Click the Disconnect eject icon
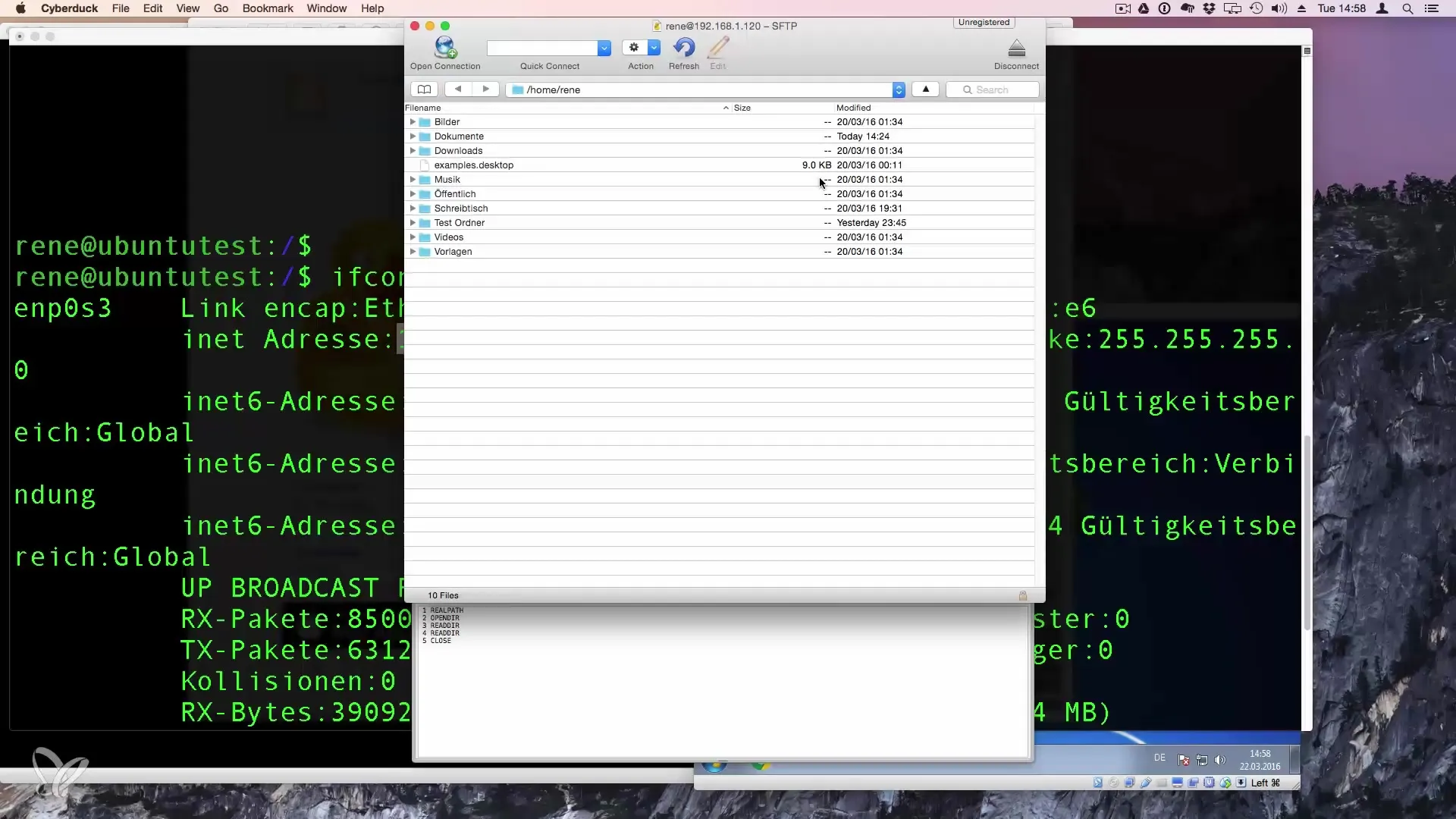1456x819 pixels. click(x=1017, y=49)
